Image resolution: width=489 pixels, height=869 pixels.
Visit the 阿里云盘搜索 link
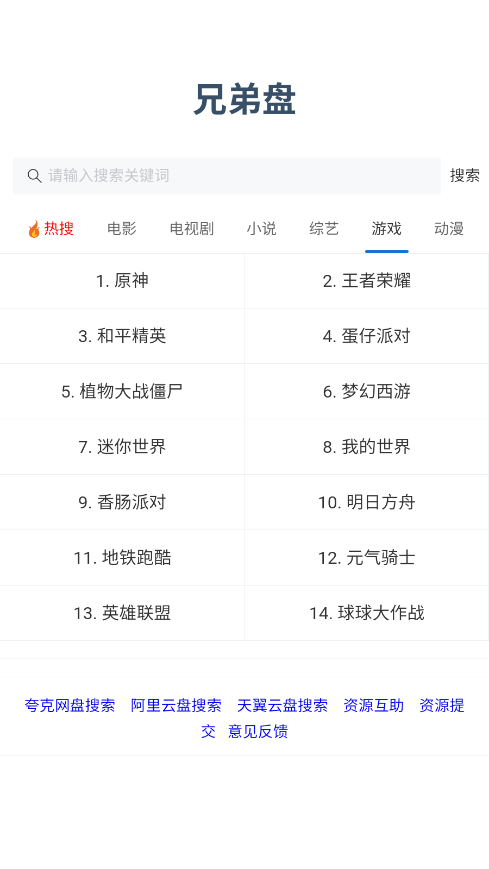coord(176,706)
